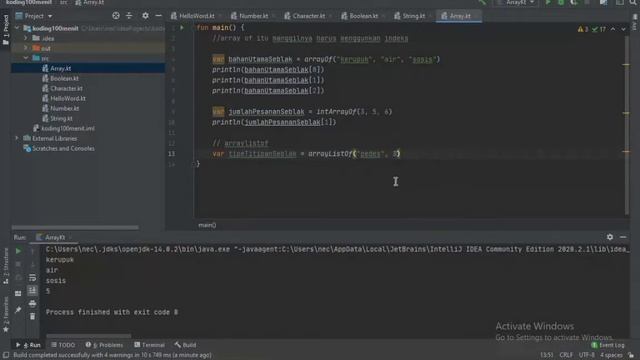This screenshot has height=360, width=640.
Task: Click CRLF line separator in status bar
Action: coord(566,355)
